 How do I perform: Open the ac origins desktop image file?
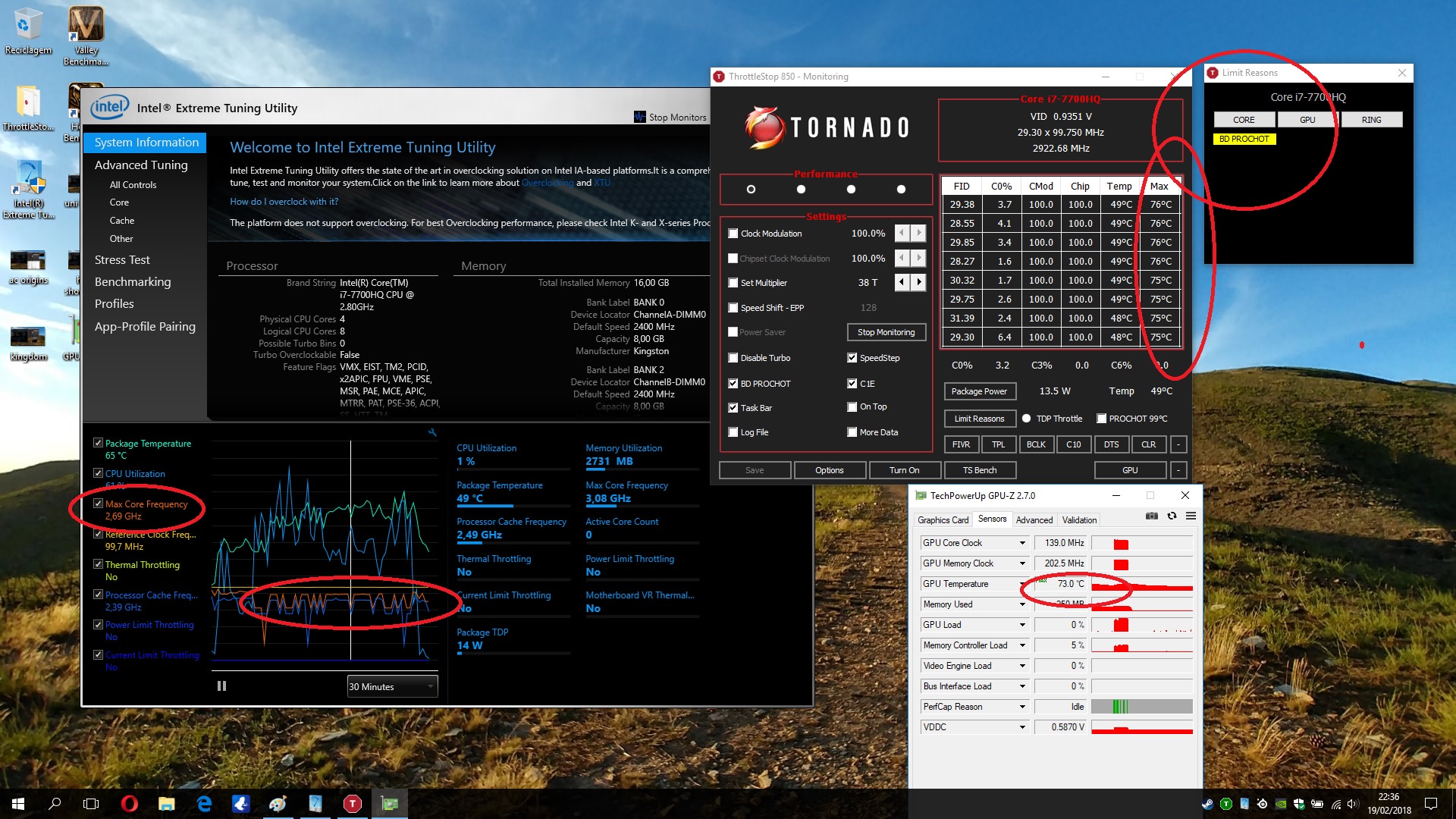[28, 268]
